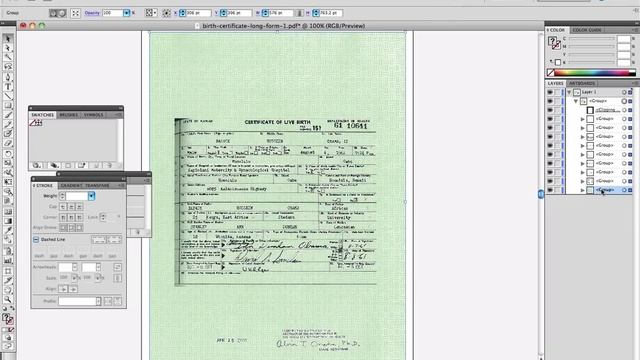The image size is (640, 360).
Task: Click the miter join corner button
Action: [x=63, y=217]
